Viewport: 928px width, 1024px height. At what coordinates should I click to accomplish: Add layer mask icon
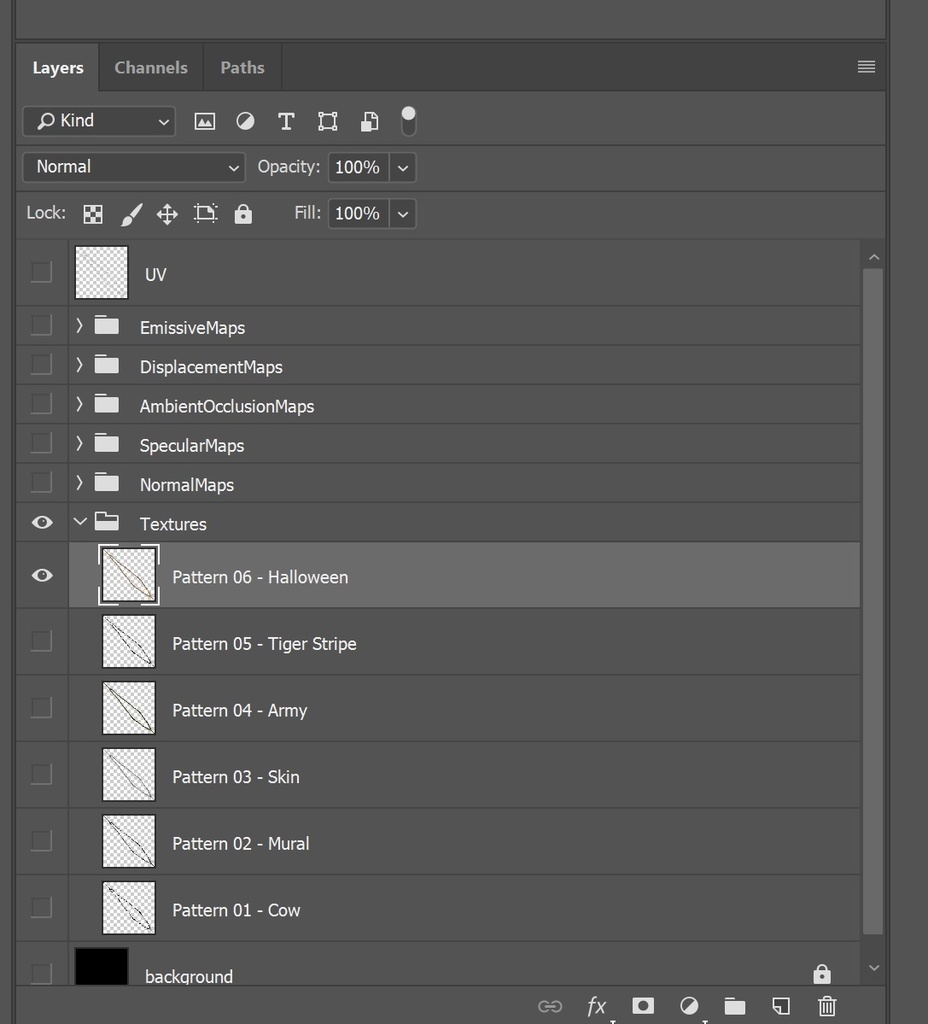click(x=643, y=1006)
